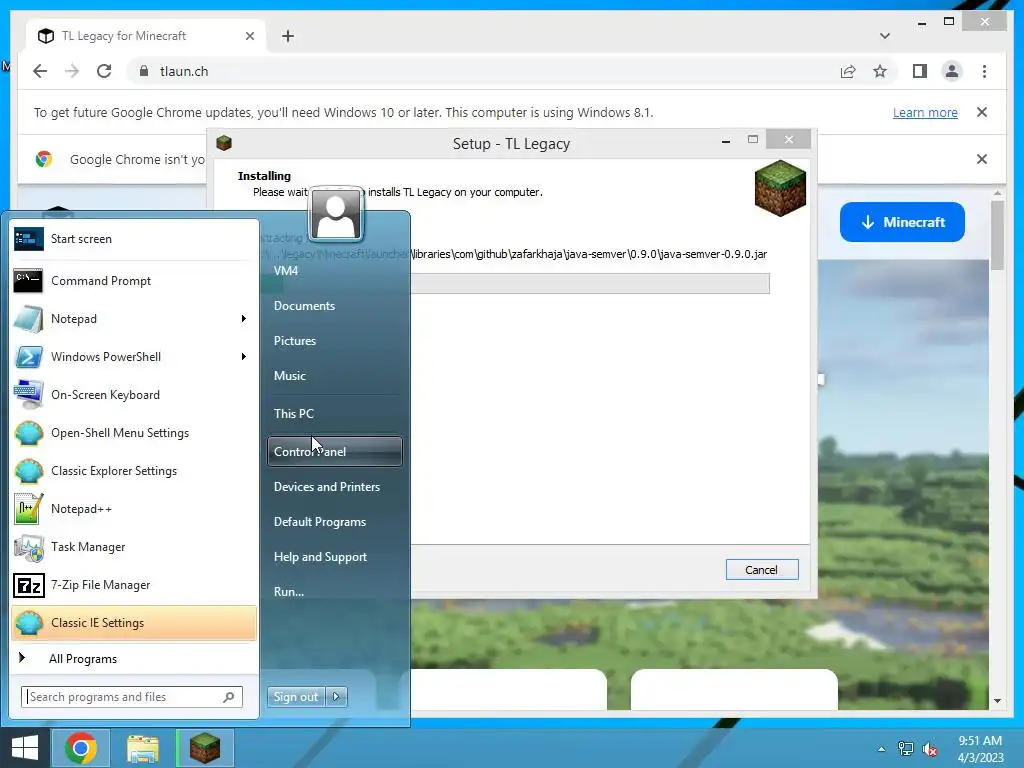The width and height of the screenshot is (1024, 768).
Task: Toggle Chrome side panel icon
Action: pos(920,71)
